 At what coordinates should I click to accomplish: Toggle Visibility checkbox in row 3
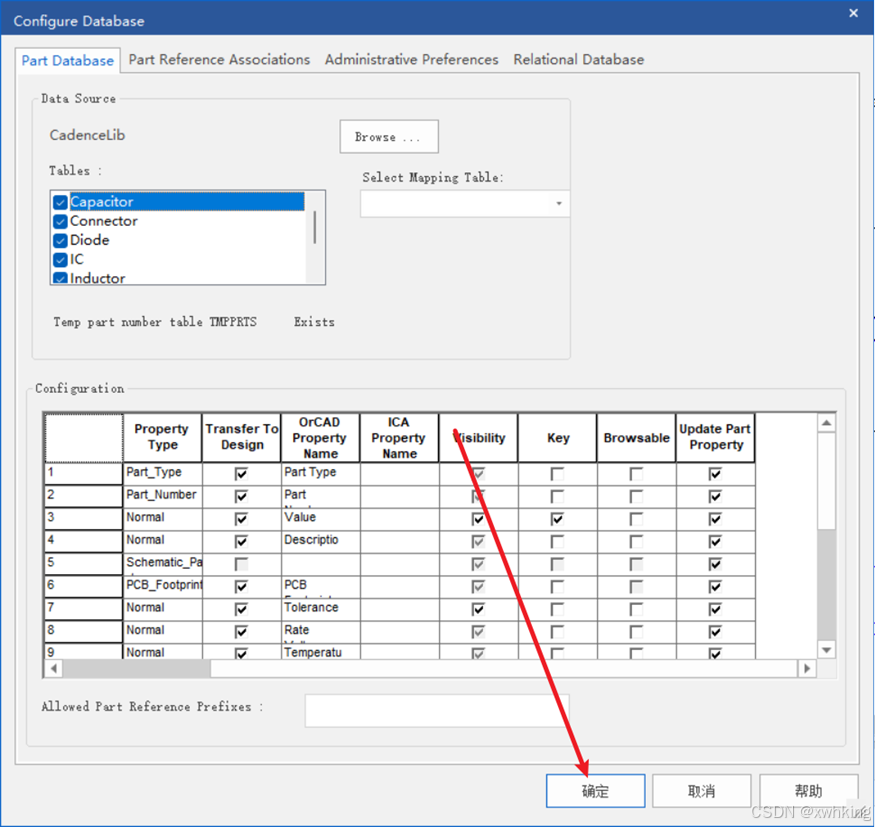tap(478, 519)
